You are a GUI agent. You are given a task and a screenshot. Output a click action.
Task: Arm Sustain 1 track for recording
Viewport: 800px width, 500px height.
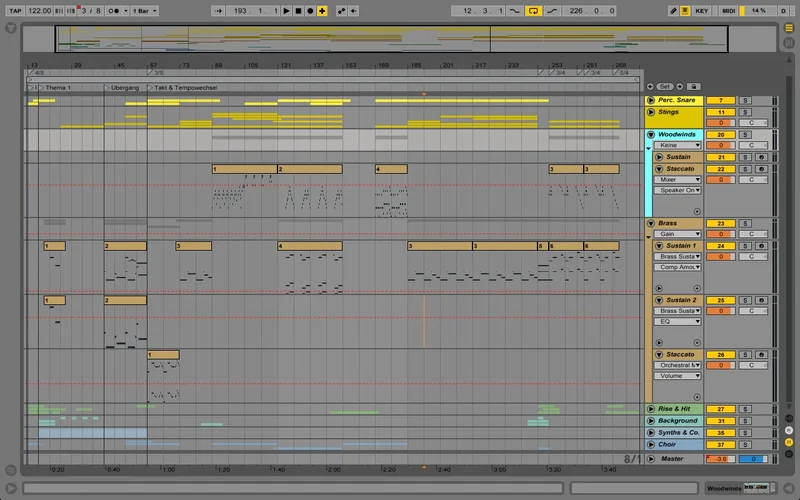point(761,246)
